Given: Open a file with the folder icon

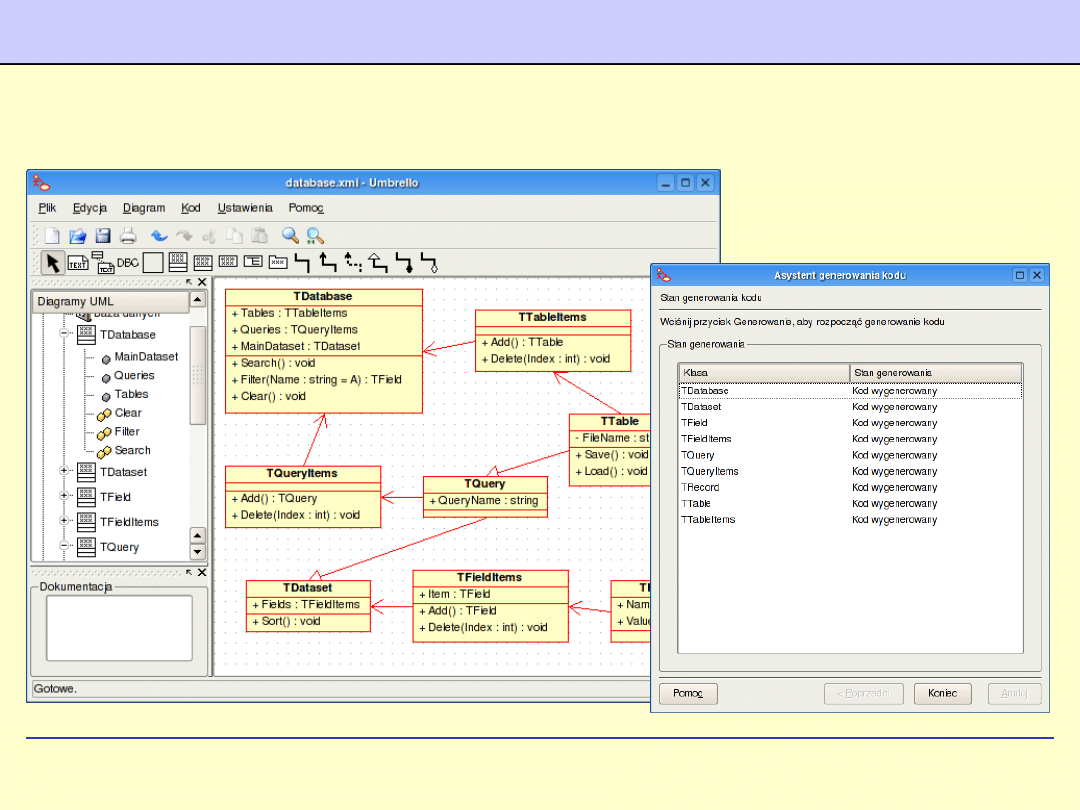Looking at the screenshot, I should pos(78,236).
